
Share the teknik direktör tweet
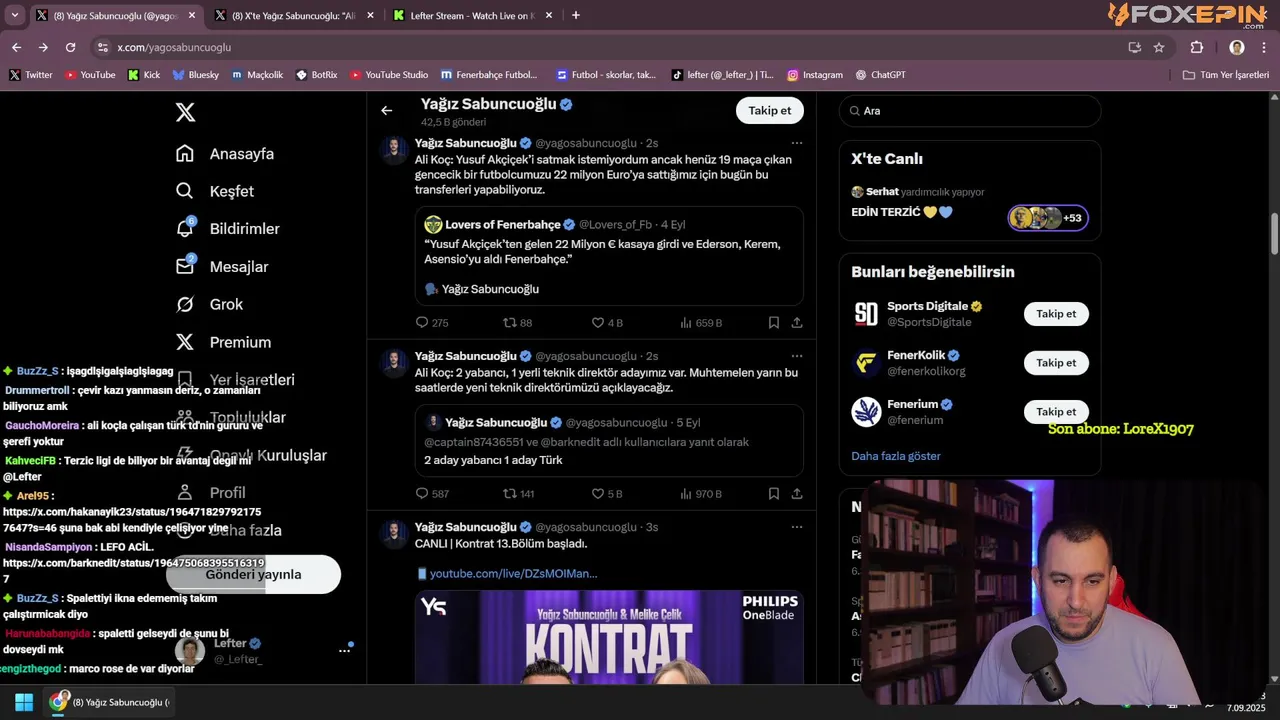[797, 494]
